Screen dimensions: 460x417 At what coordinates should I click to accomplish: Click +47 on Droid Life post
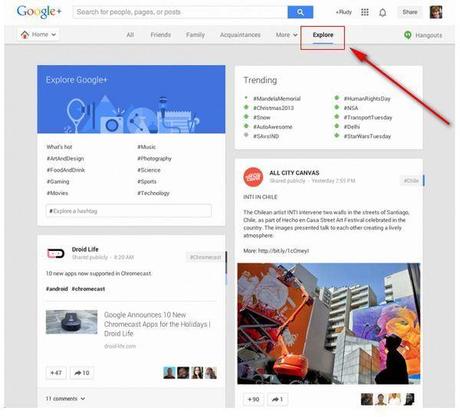click(56, 373)
